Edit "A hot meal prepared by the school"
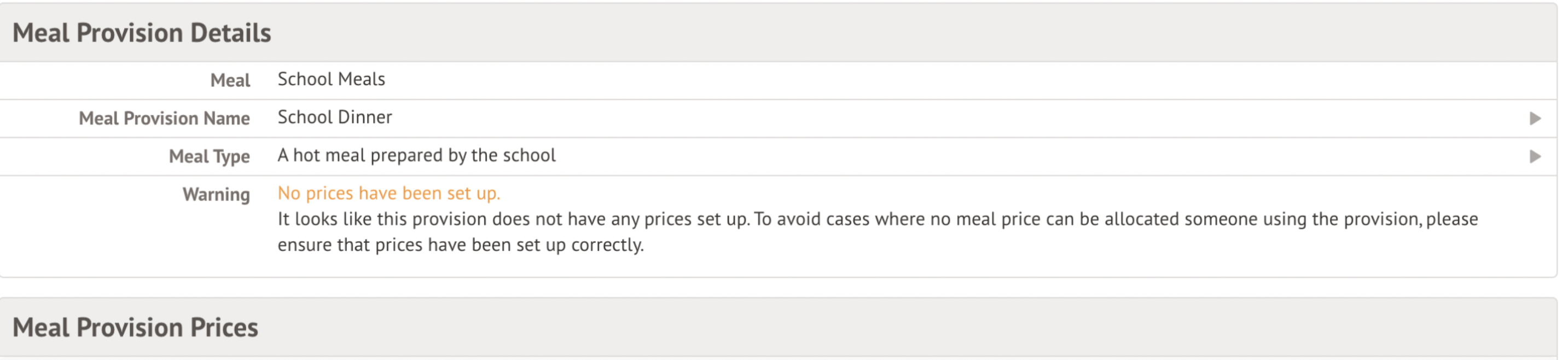Viewport: 1568px width, 360px height. pos(416,155)
